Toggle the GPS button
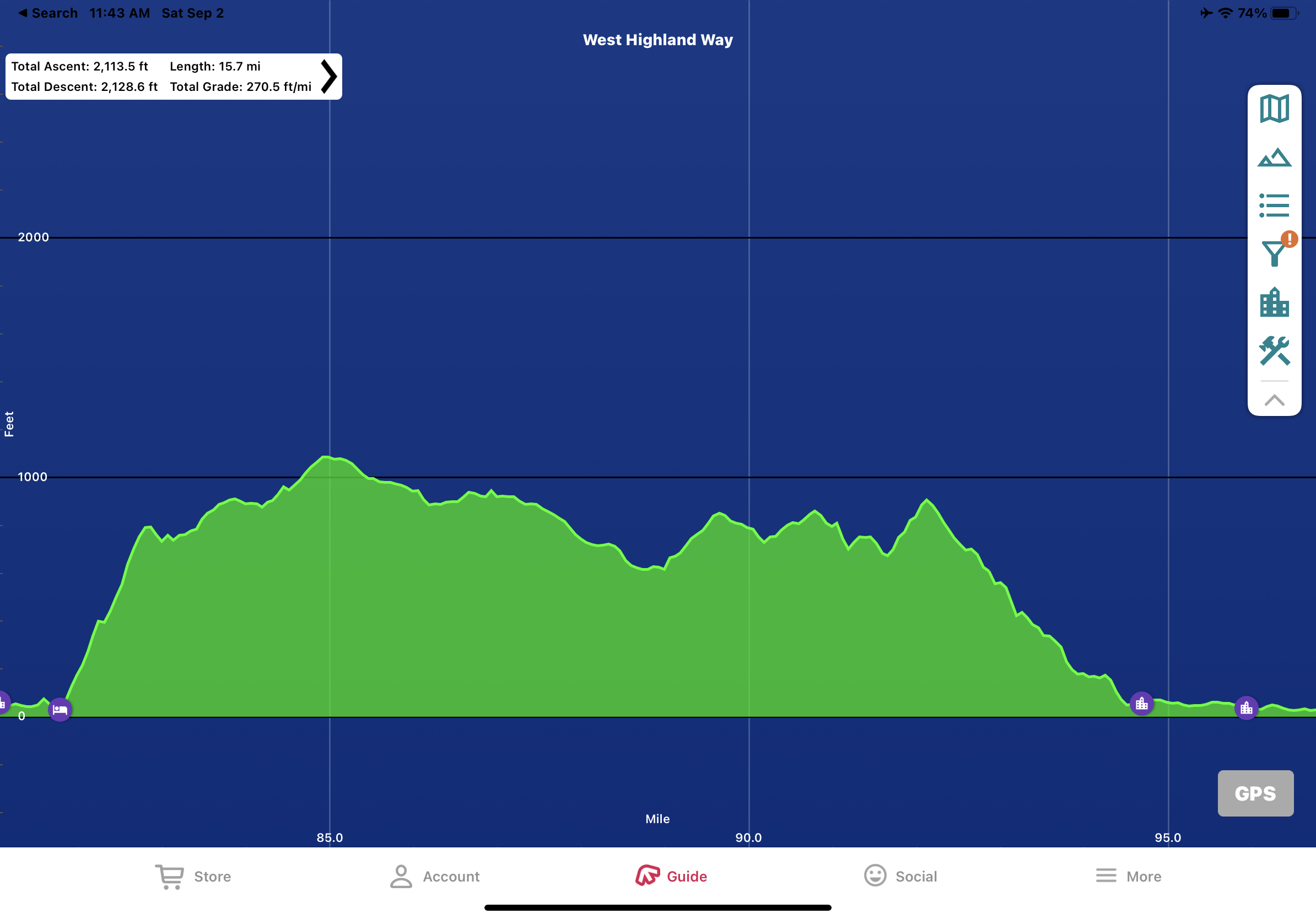The image size is (1316, 919). tap(1255, 793)
